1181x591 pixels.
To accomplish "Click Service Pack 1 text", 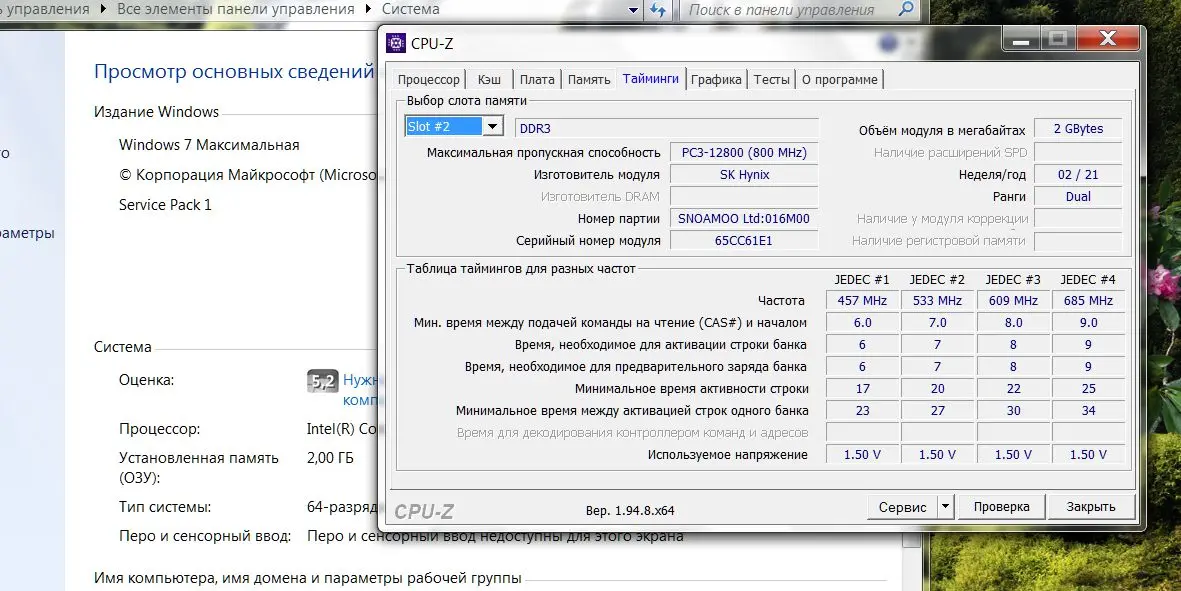I will (165, 205).
